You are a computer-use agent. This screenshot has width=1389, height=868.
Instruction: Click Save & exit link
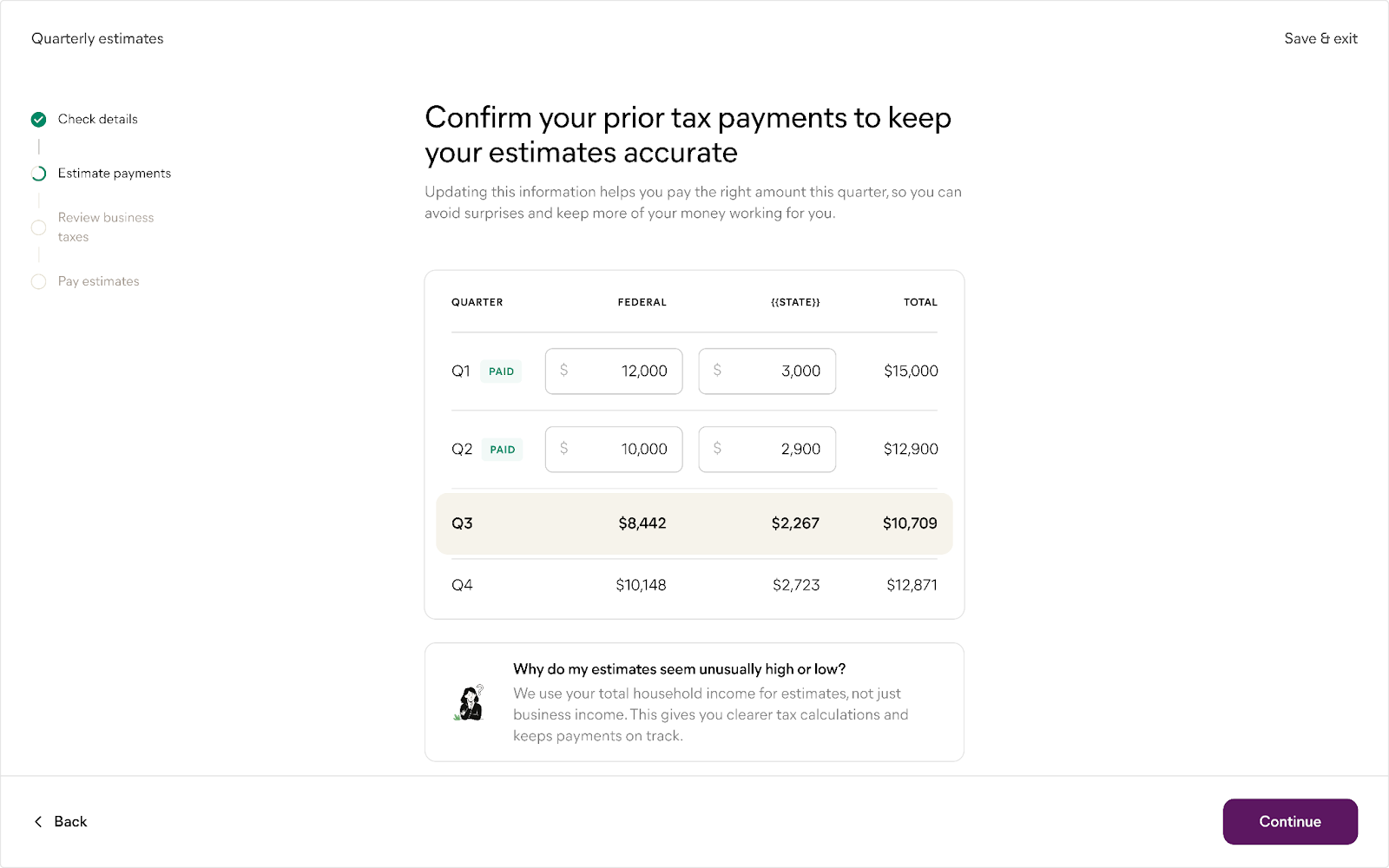click(1320, 39)
